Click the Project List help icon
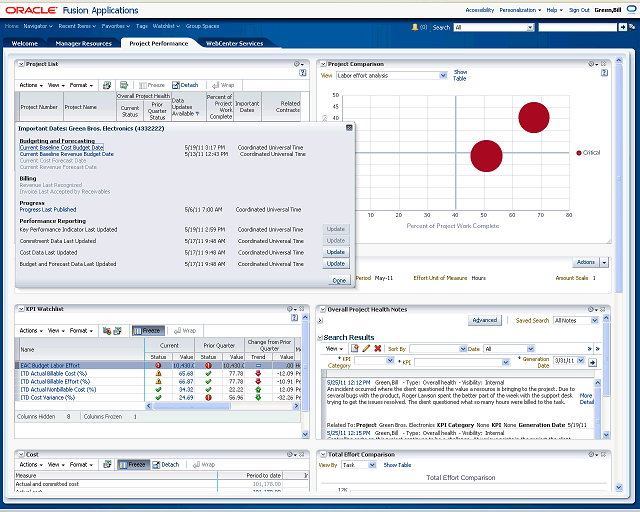Viewport: 640px width, 512px height. [306, 73]
